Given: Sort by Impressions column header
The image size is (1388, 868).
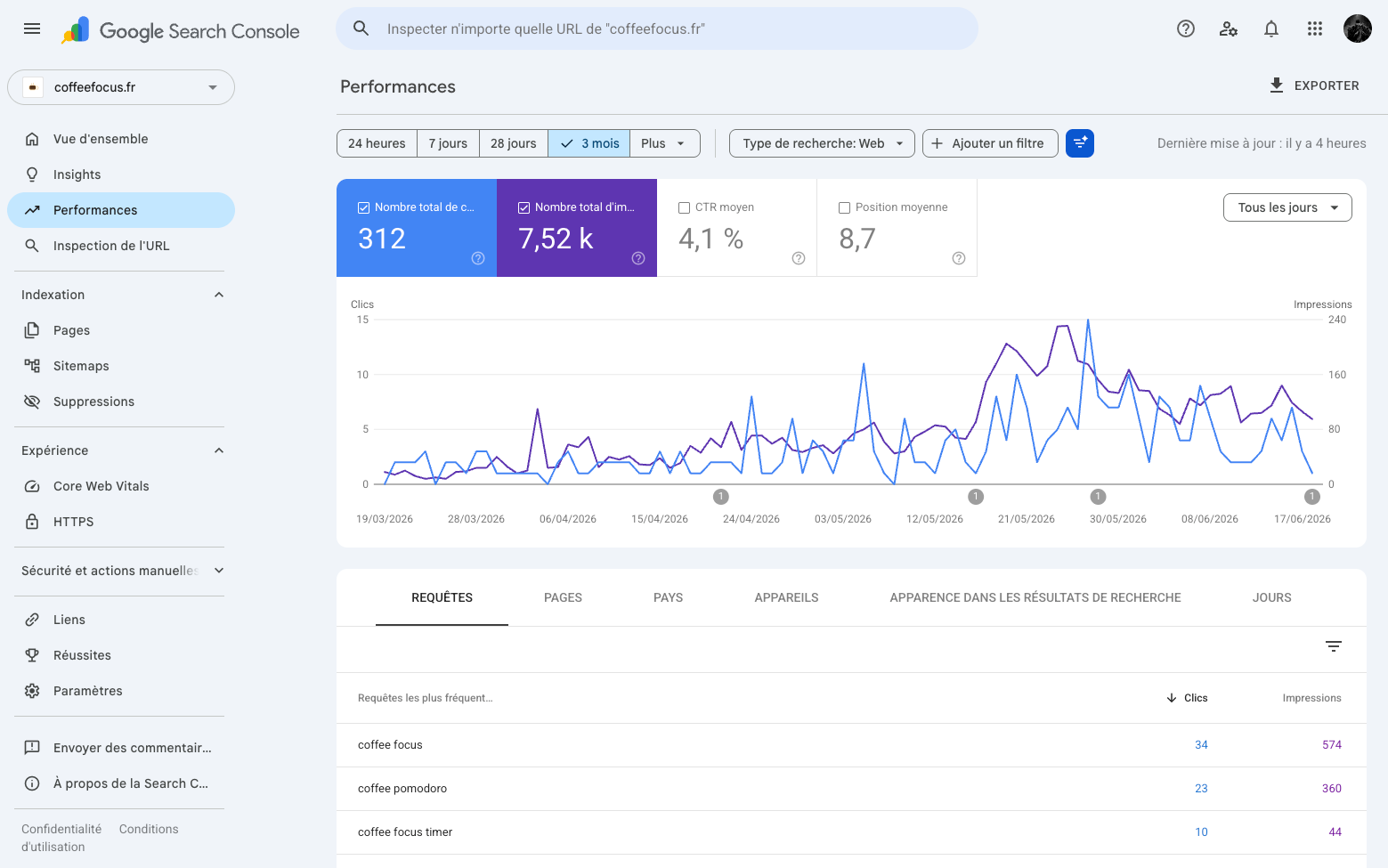Looking at the screenshot, I should (1311, 698).
